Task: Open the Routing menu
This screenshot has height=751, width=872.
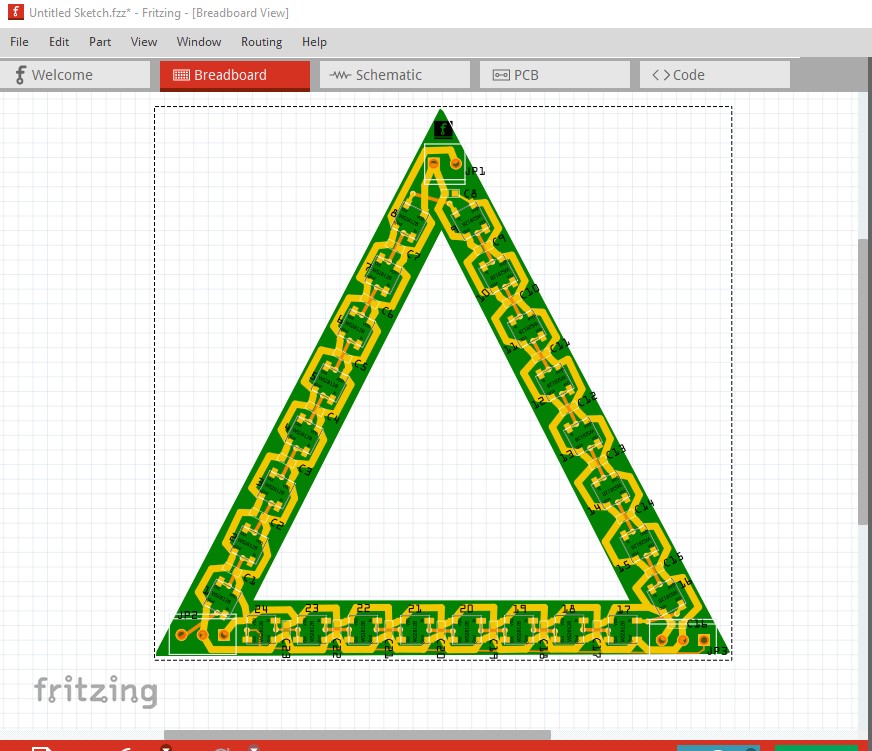Action: [x=261, y=42]
